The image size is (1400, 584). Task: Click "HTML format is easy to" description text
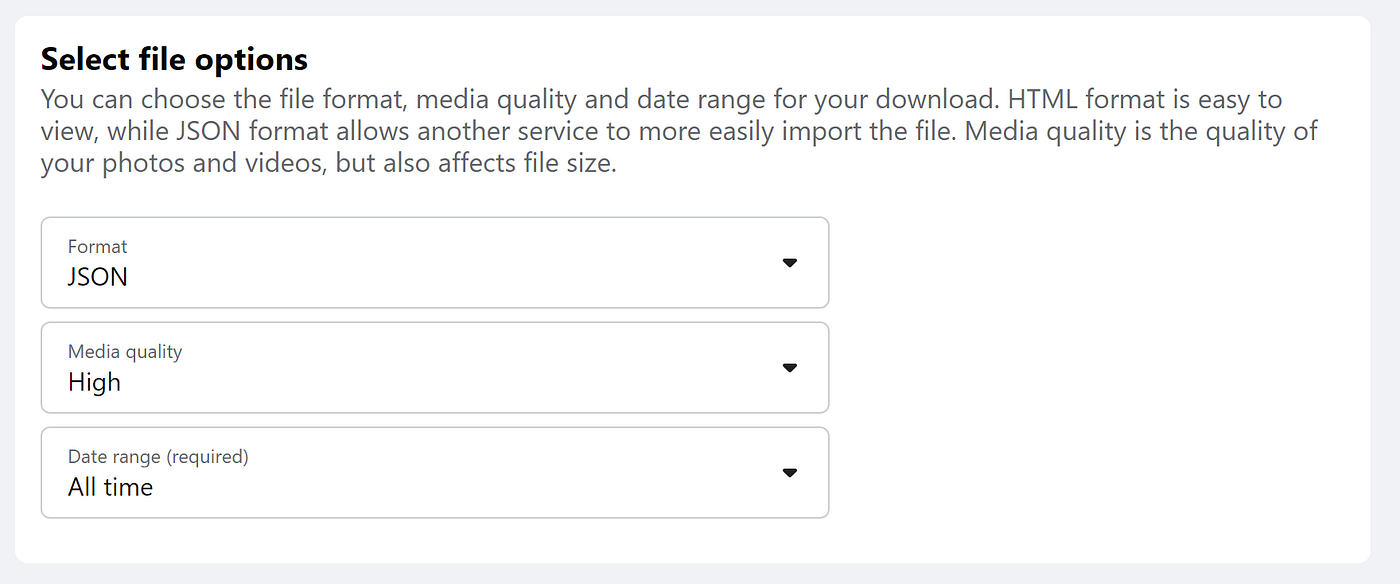pos(1144,100)
